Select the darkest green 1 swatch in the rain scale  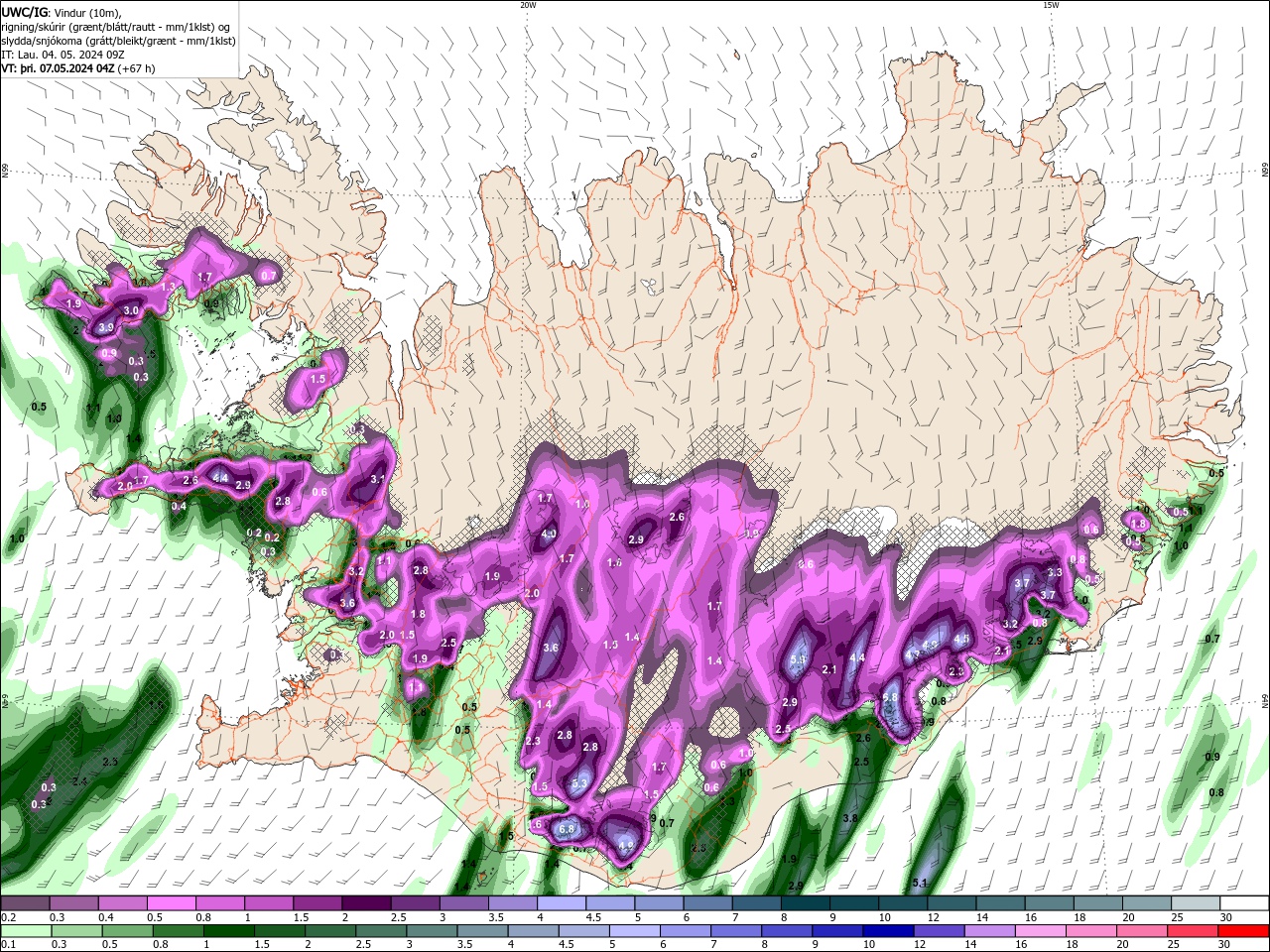[x=228, y=931]
